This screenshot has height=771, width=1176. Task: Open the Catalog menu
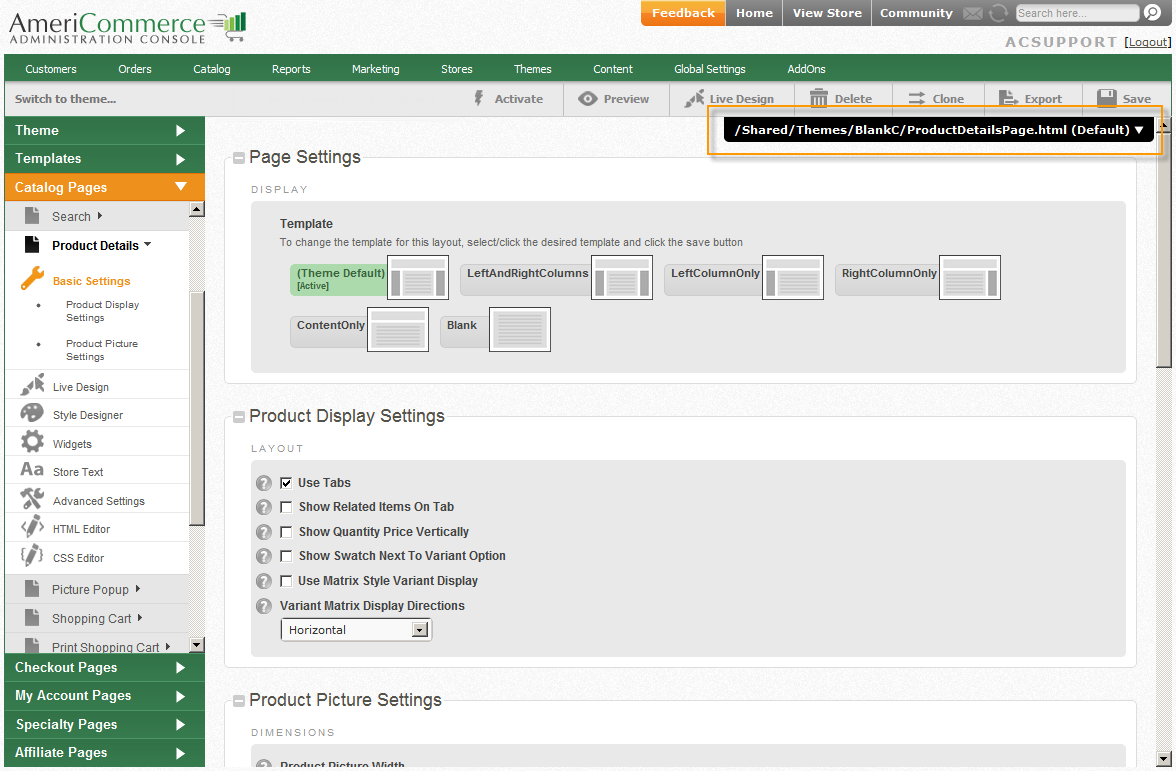[x=212, y=69]
